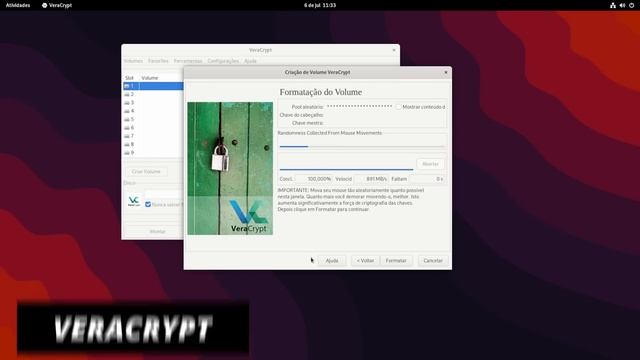Click the mouse randomness progress bar
The image size is (640, 360).
(362, 146)
